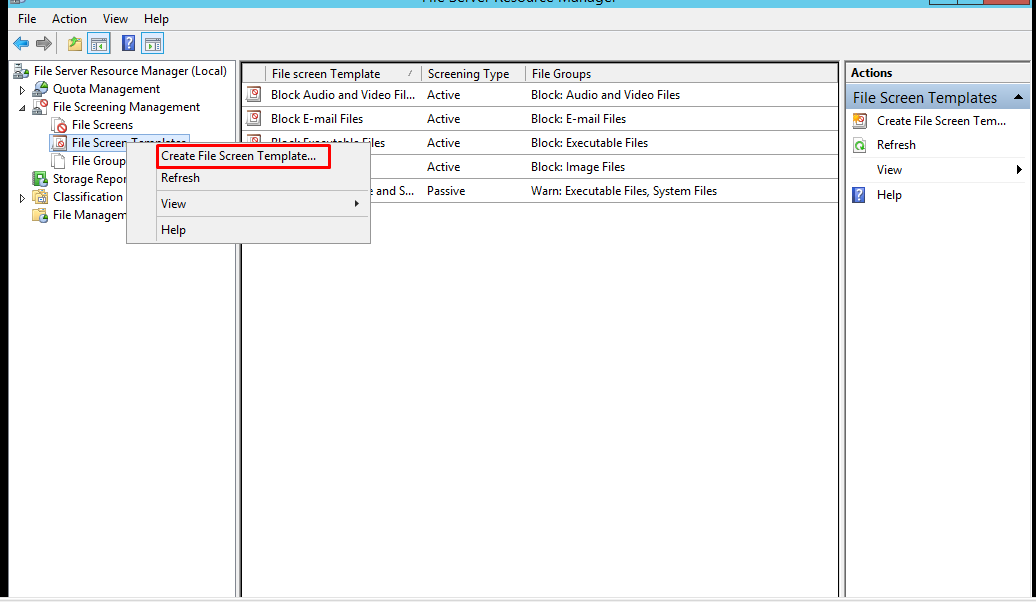Expand the Quota Management tree node
The width and height of the screenshot is (1036, 602).
[22, 88]
